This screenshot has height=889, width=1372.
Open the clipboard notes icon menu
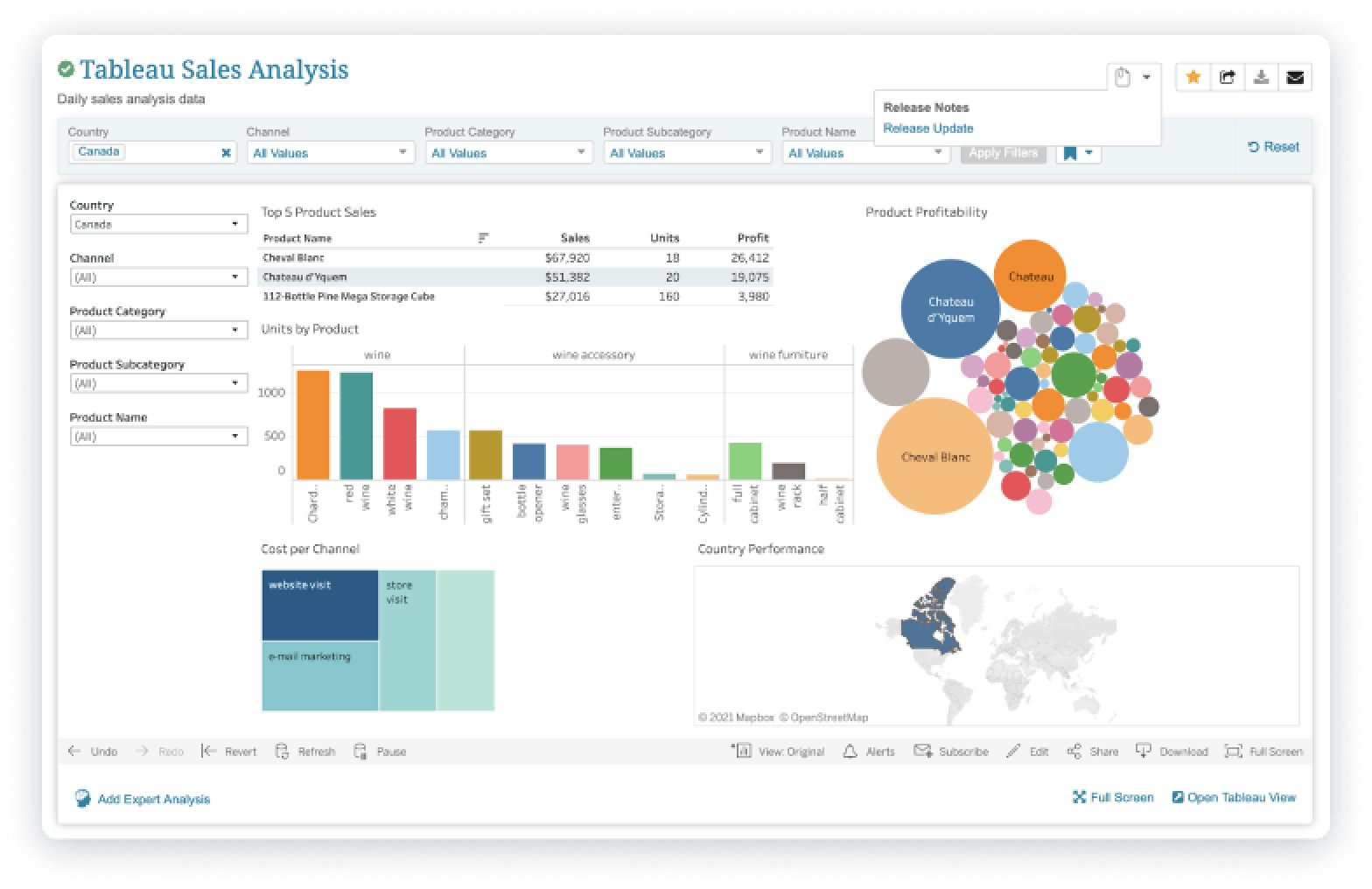[1133, 77]
